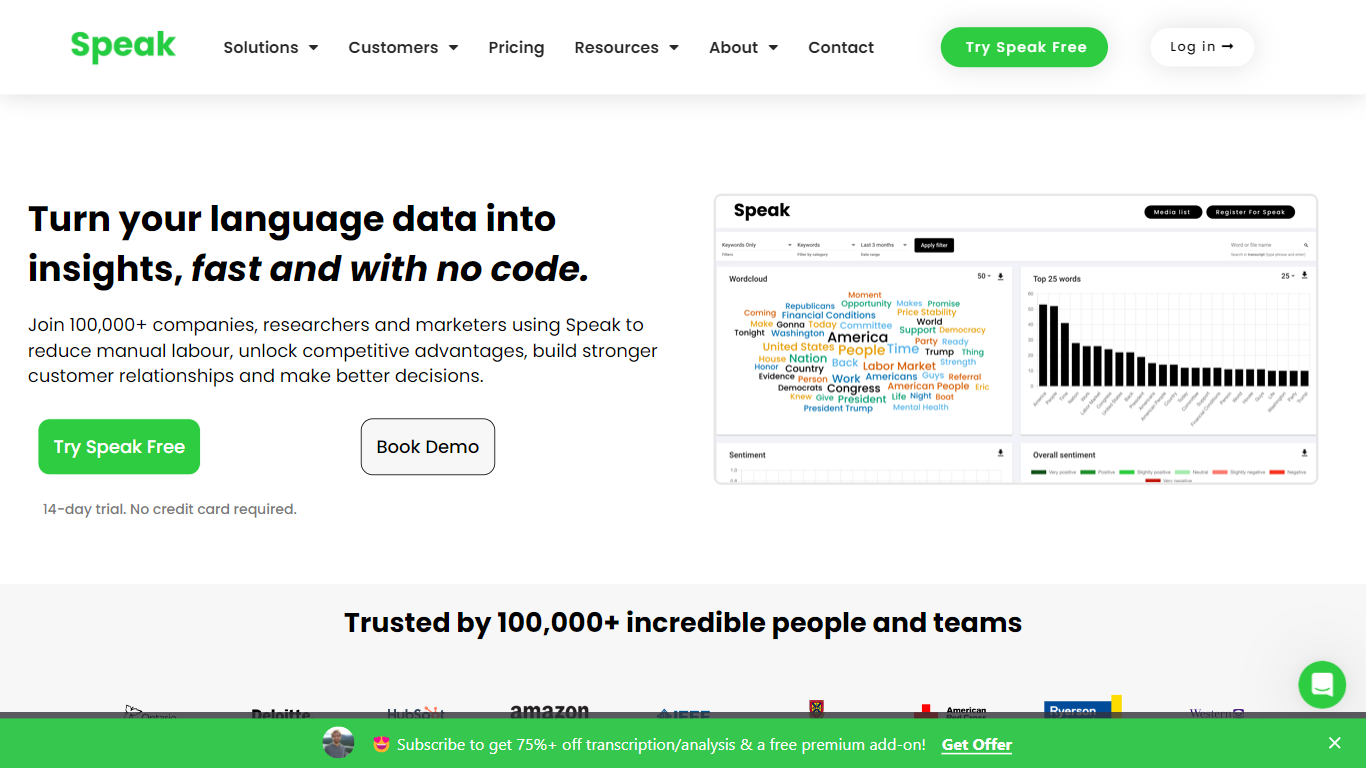Image resolution: width=1366 pixels, height=768 pixels.
Task: Click Media list in dashboard preview
Action: coord(1172,212)
